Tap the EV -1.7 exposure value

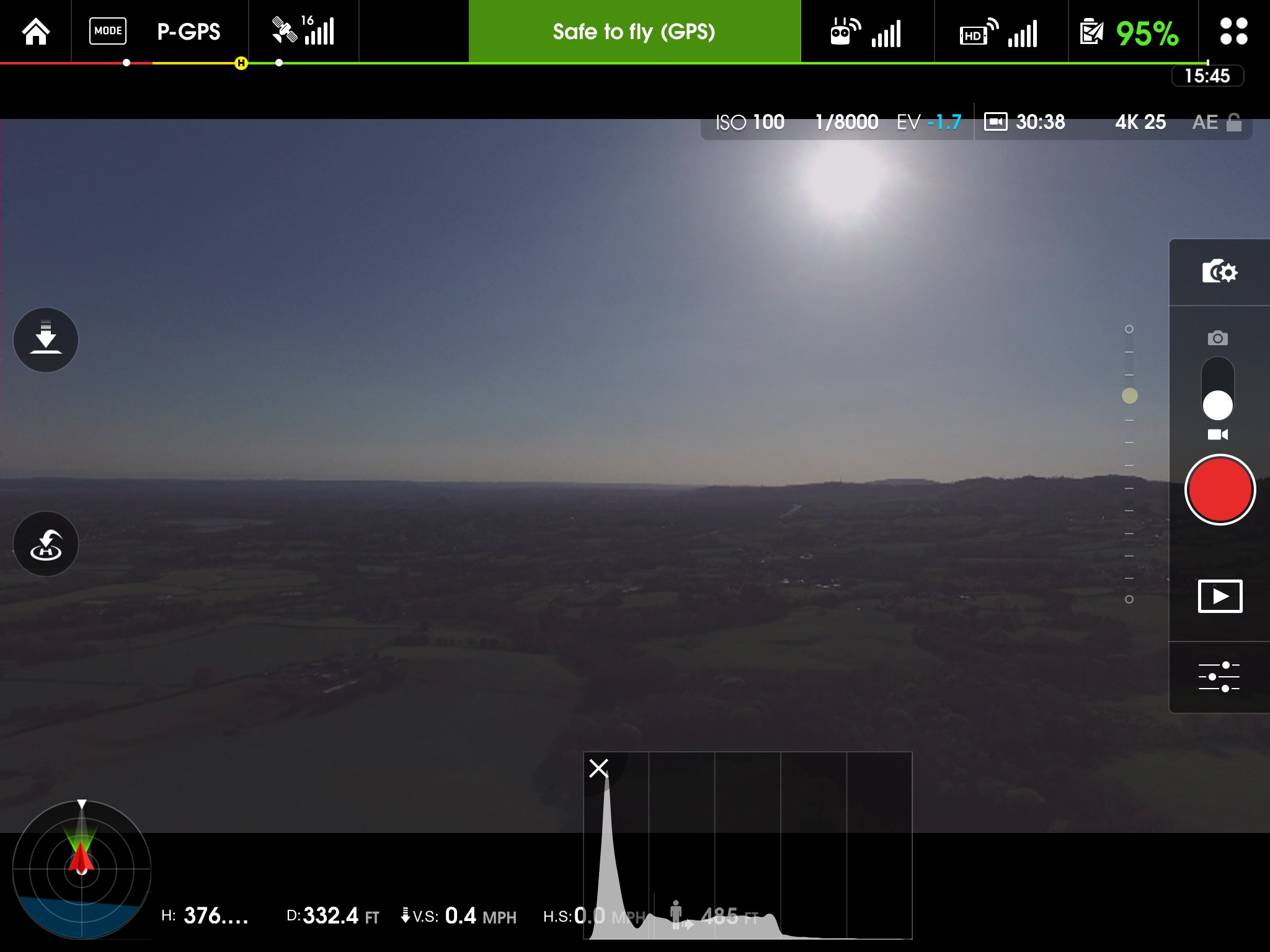pyautogui.click(x=929, y=122)
